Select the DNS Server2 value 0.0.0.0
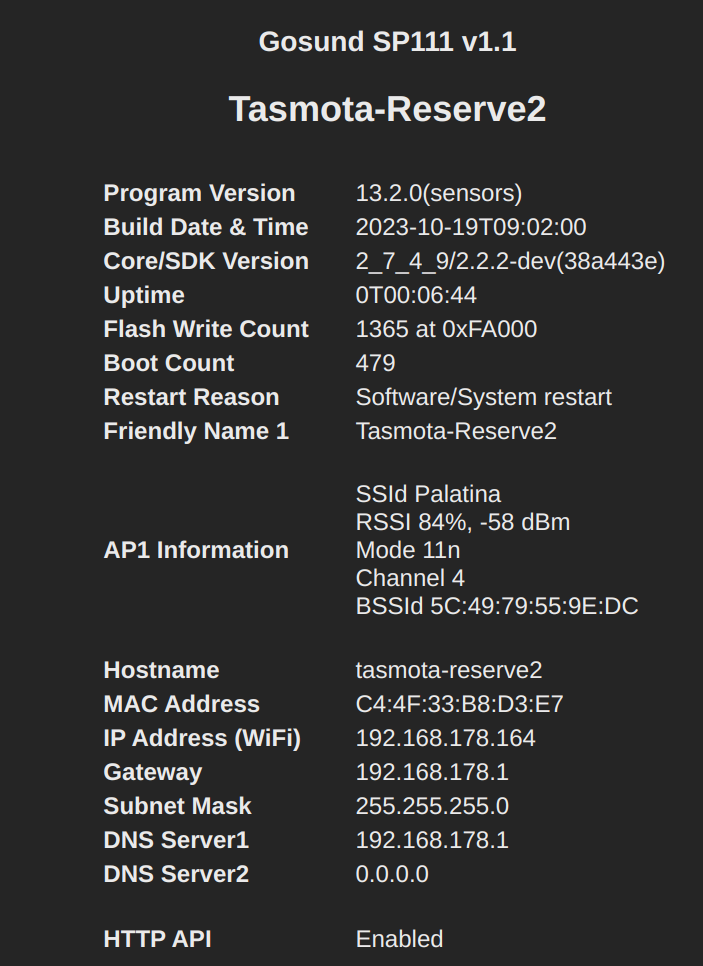This screenshot has height=966, width=703. click(x=392, y=875)
